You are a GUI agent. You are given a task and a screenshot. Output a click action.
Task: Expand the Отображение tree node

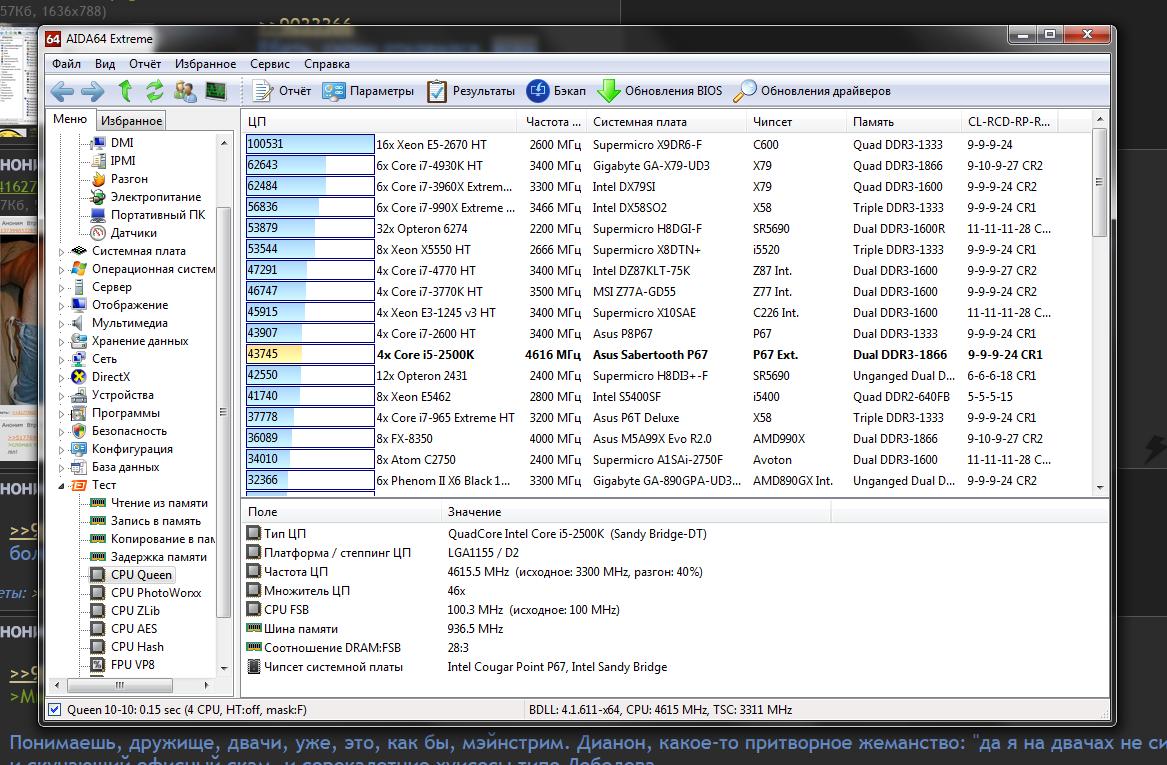tap(62, 305)
